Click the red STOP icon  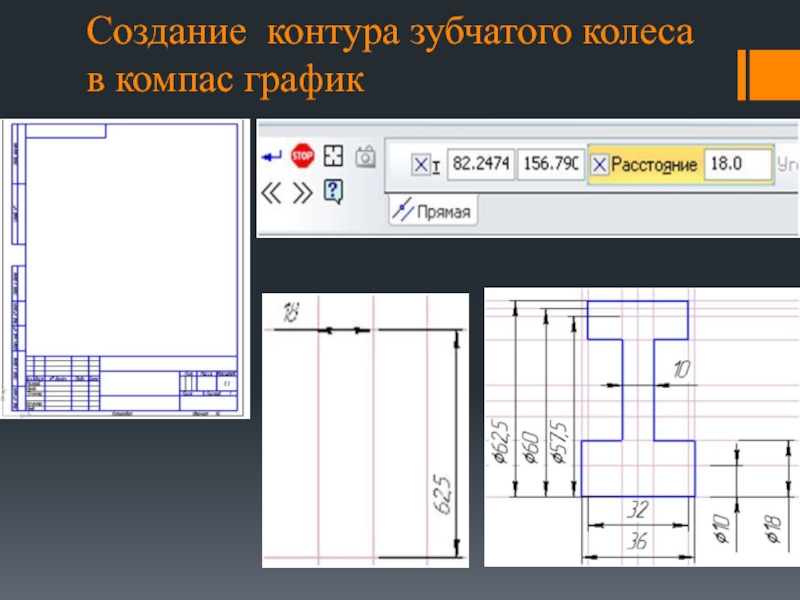[302, 155]
